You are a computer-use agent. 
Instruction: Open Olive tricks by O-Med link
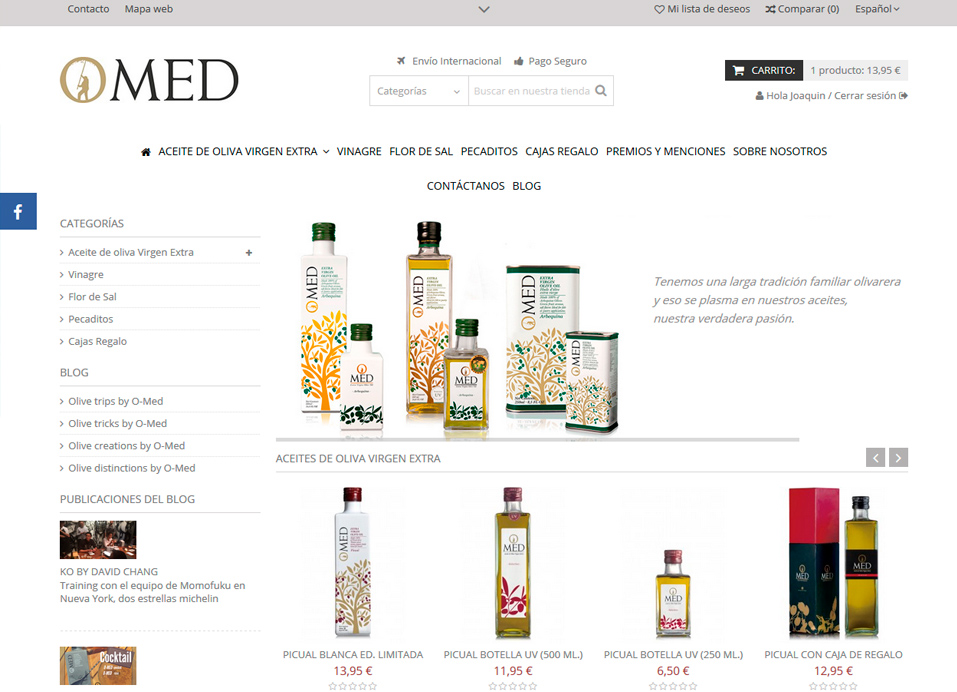[x=117, y=423]
